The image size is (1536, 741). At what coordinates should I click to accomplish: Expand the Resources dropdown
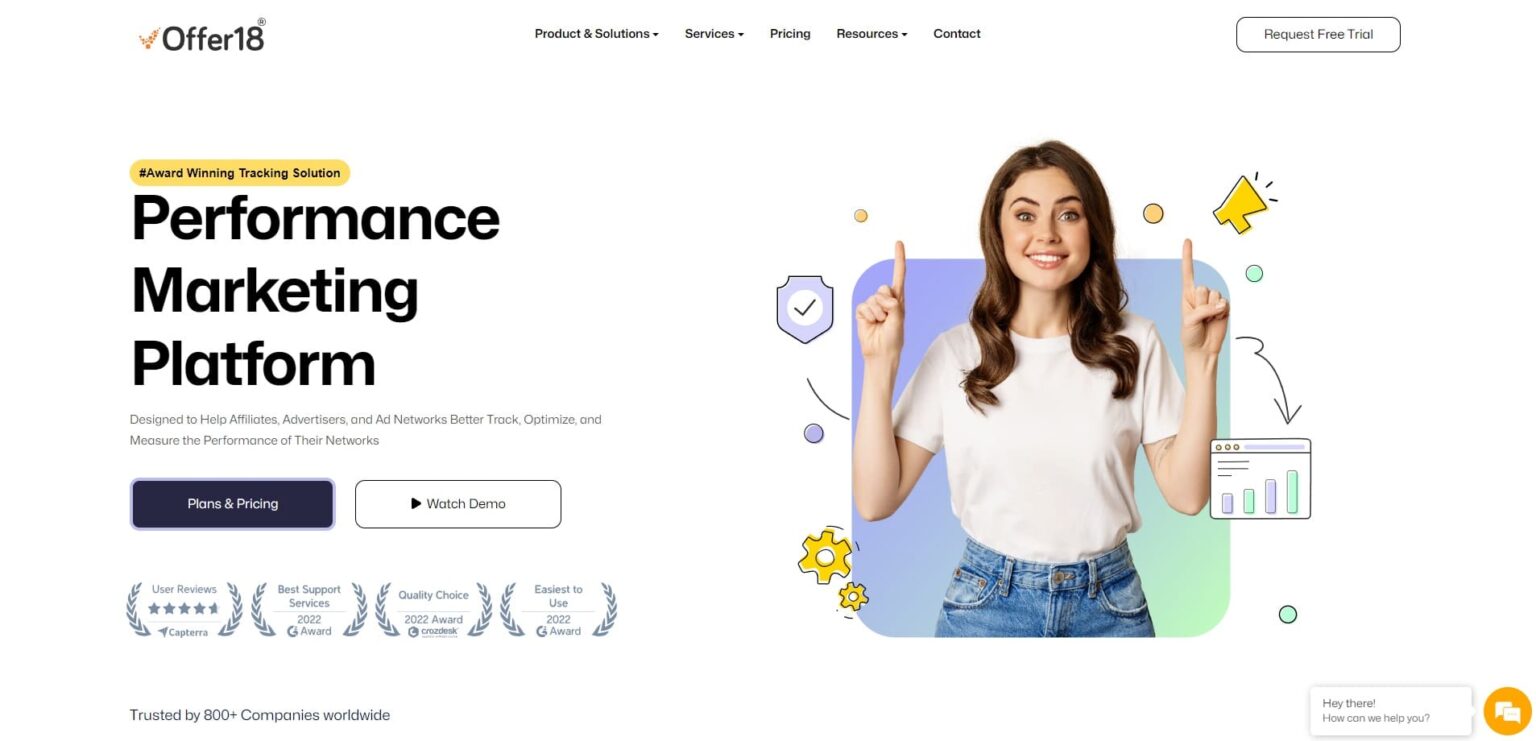(x=870, y=33)
